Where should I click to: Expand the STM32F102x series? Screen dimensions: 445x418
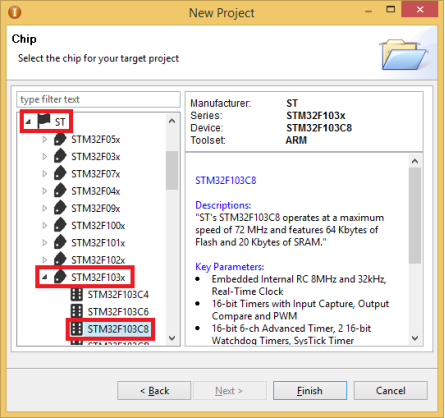point(45,260)
